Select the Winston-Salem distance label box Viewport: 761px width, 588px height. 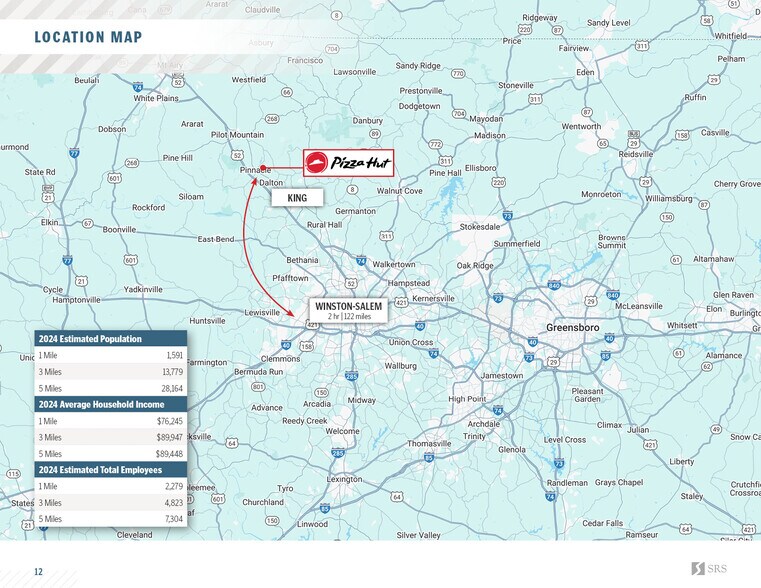342,310
